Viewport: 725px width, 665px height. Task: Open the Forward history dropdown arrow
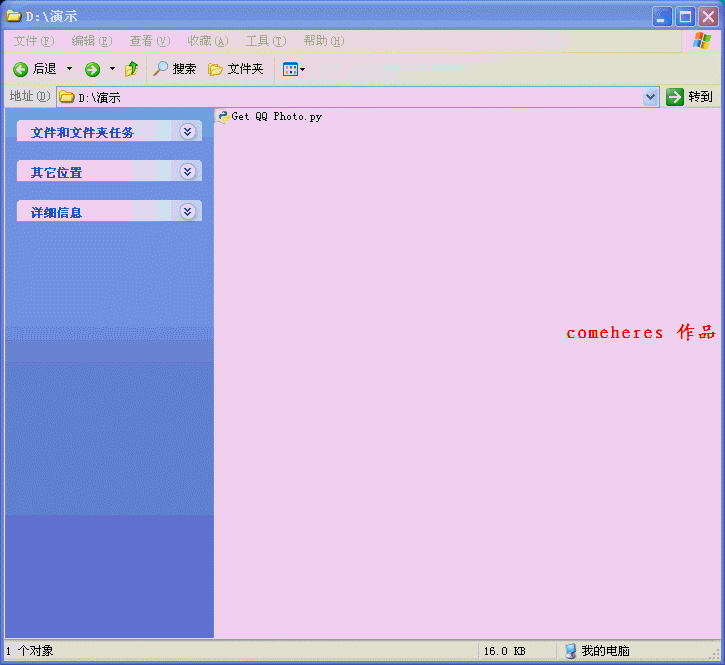[112, 68]
